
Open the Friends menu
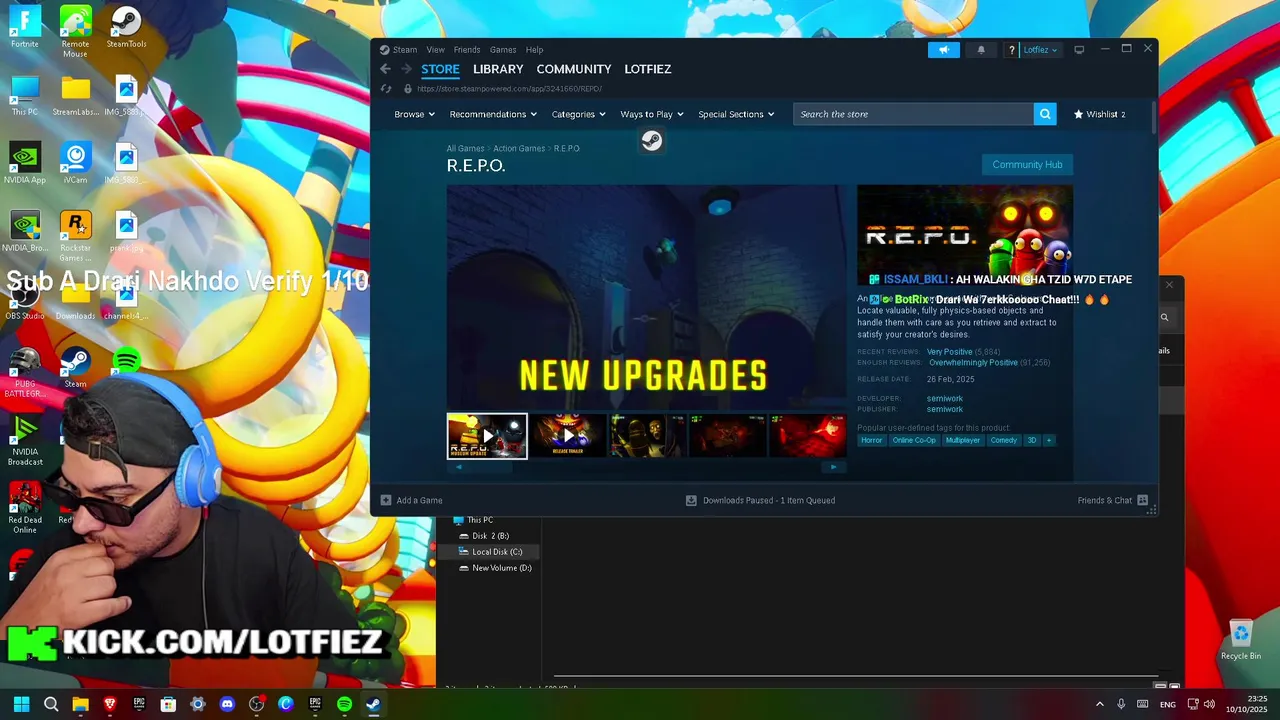(467, 50)
